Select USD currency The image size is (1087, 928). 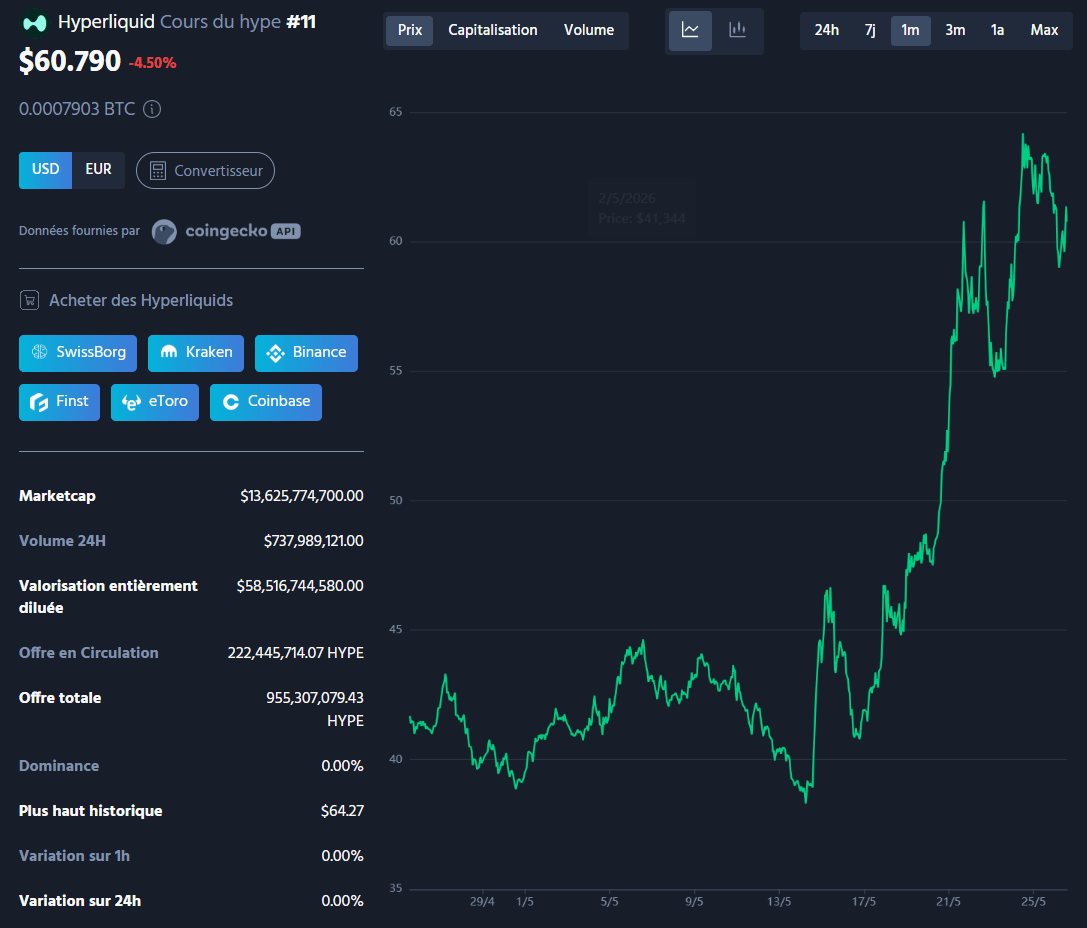click(45, 170)
